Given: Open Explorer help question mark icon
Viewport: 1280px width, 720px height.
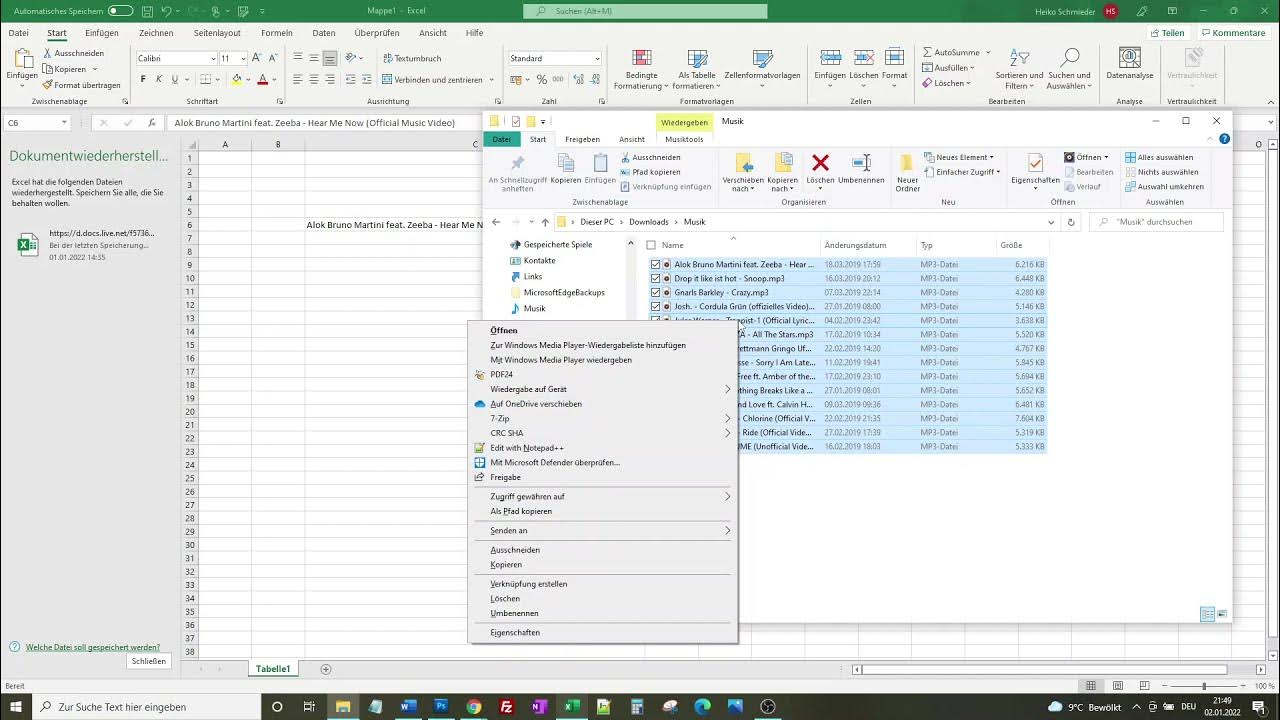Looking at the screenshot, I should [1224, 139].
